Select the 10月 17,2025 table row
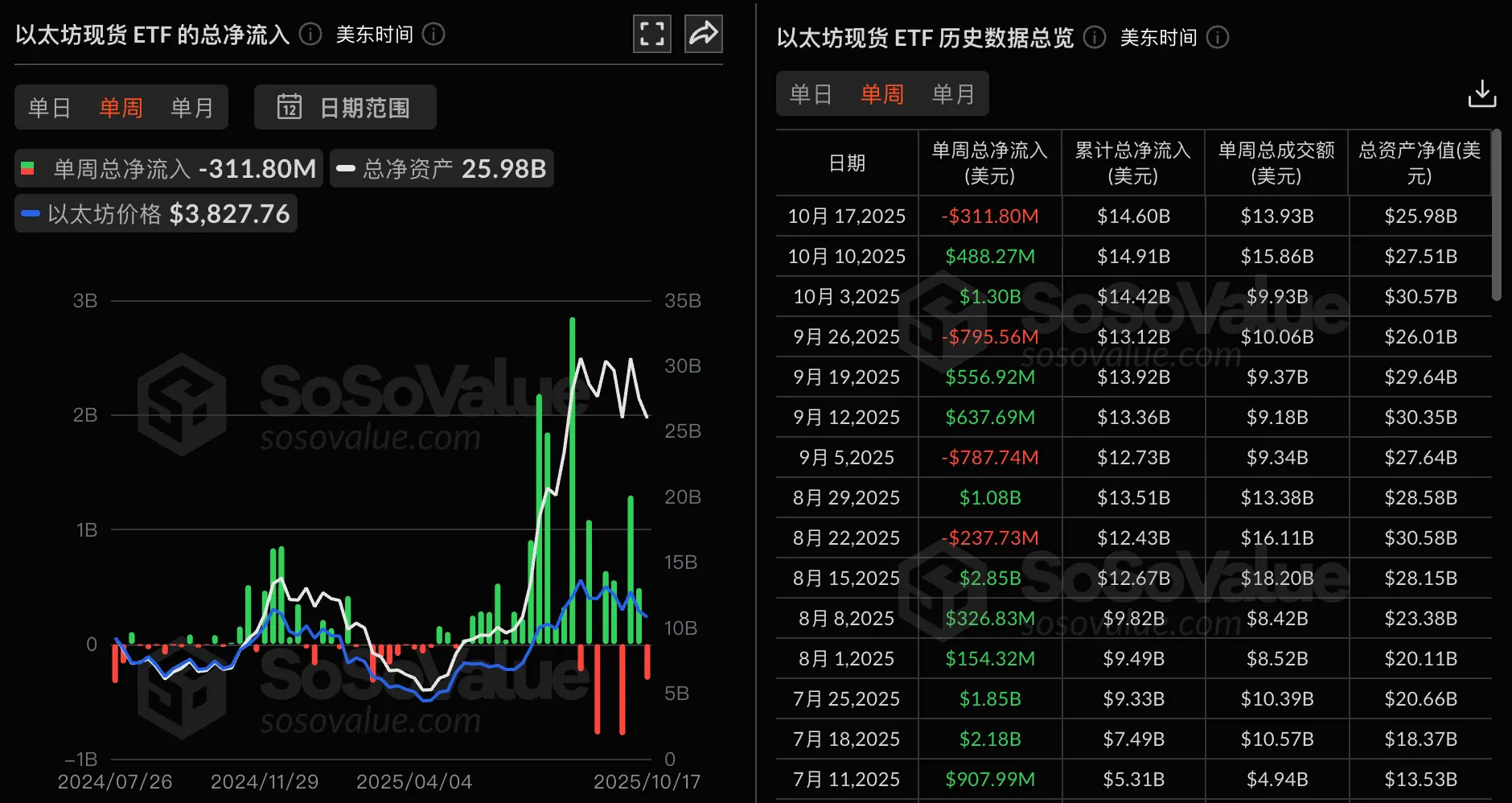This screenshot has width=1512, height=803. [846, 216]
